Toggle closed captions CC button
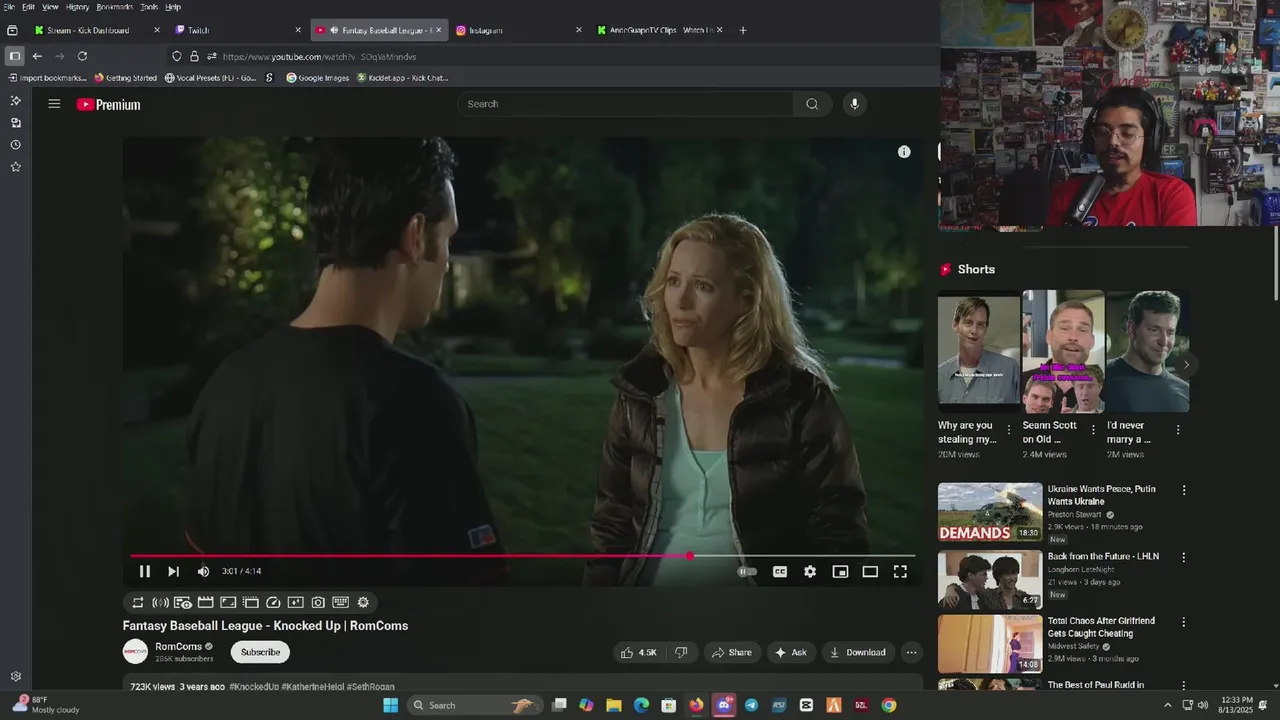 tap(780, 571)
